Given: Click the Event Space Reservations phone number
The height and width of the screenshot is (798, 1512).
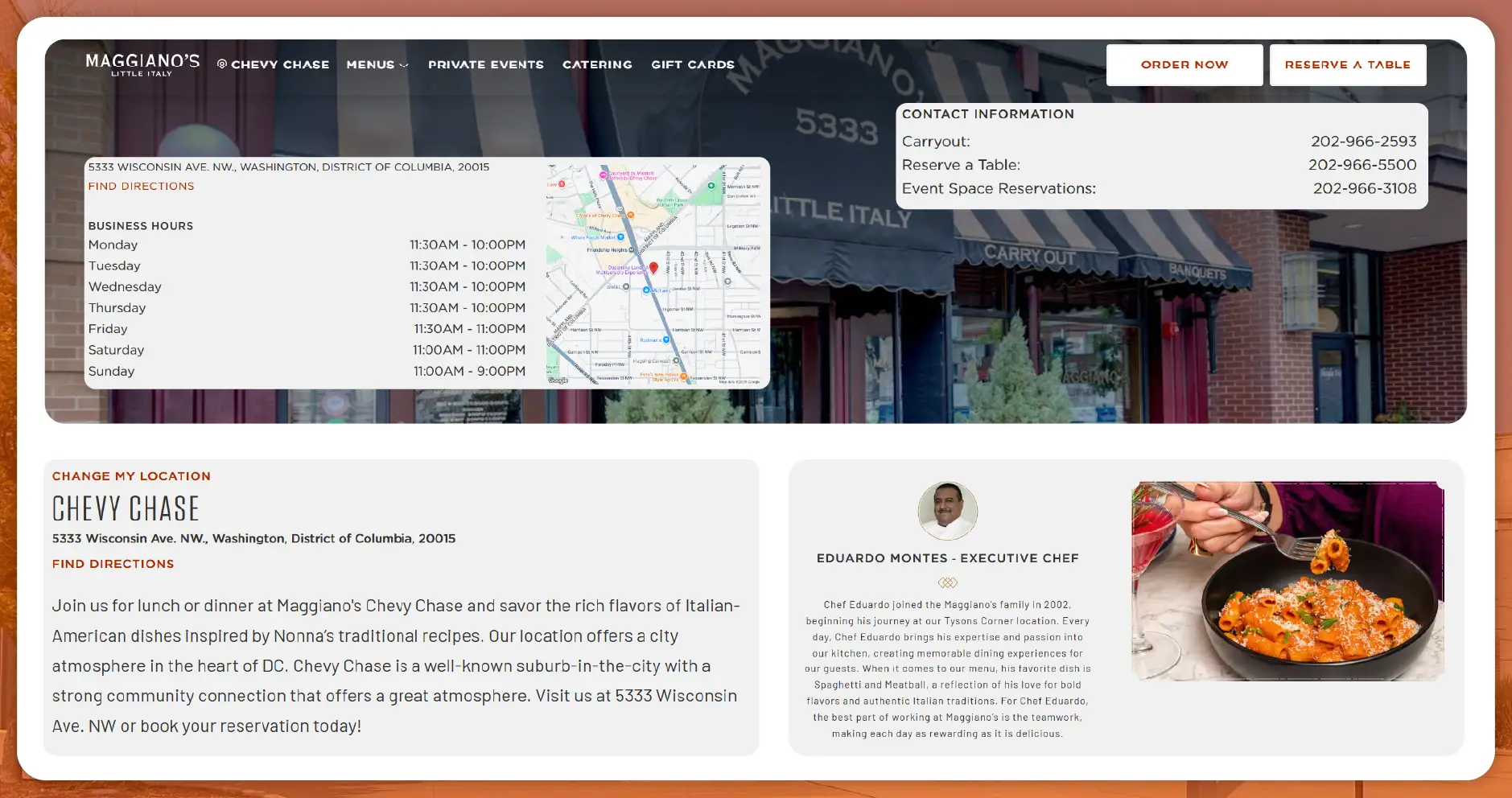Looking at the screenshot, I should [x=1364, y=188].
